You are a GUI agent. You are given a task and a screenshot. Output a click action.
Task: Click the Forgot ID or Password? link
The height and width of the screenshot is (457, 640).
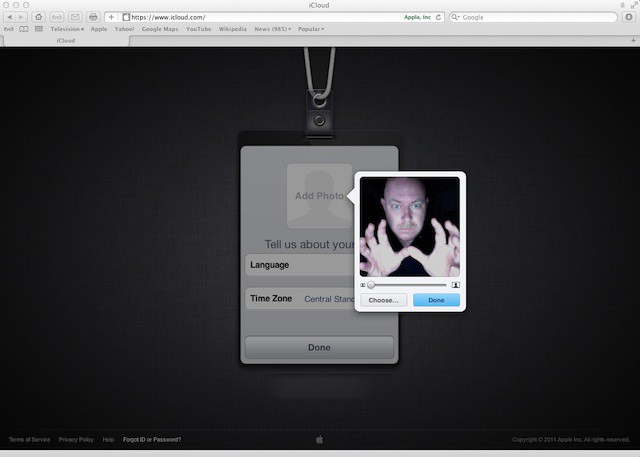(x=152, y=439)
